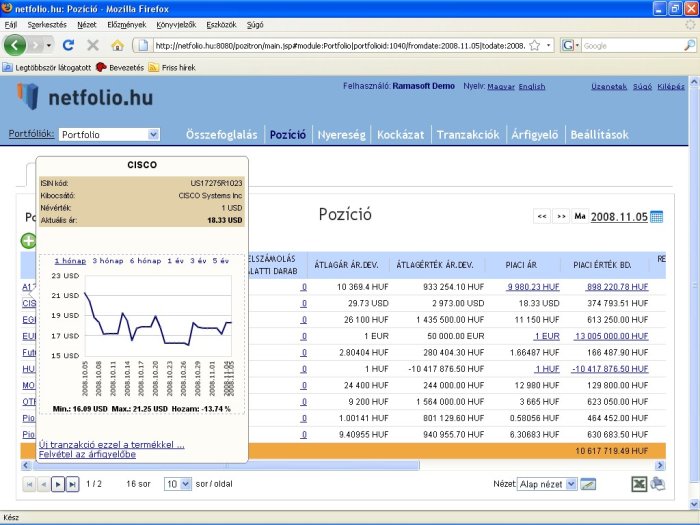Reload the page with refresh icon
700x525 pixels.
[x=68, y=45]
